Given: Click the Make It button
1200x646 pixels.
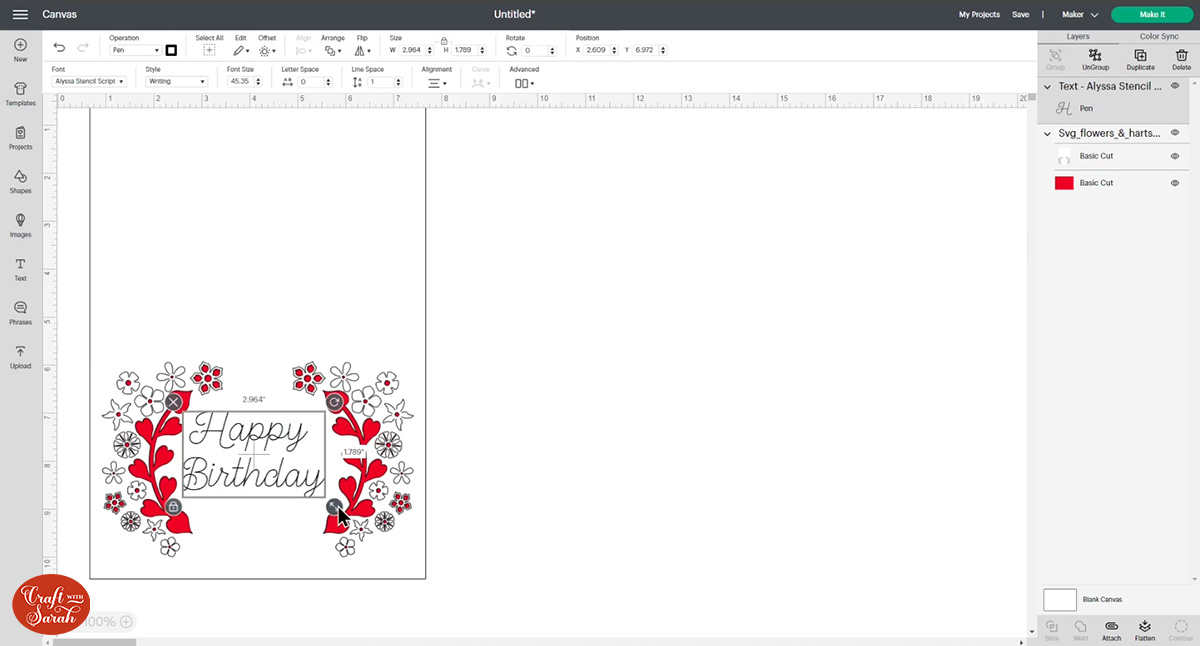Looking at the screenshot, I should (x=1151, y=14).
